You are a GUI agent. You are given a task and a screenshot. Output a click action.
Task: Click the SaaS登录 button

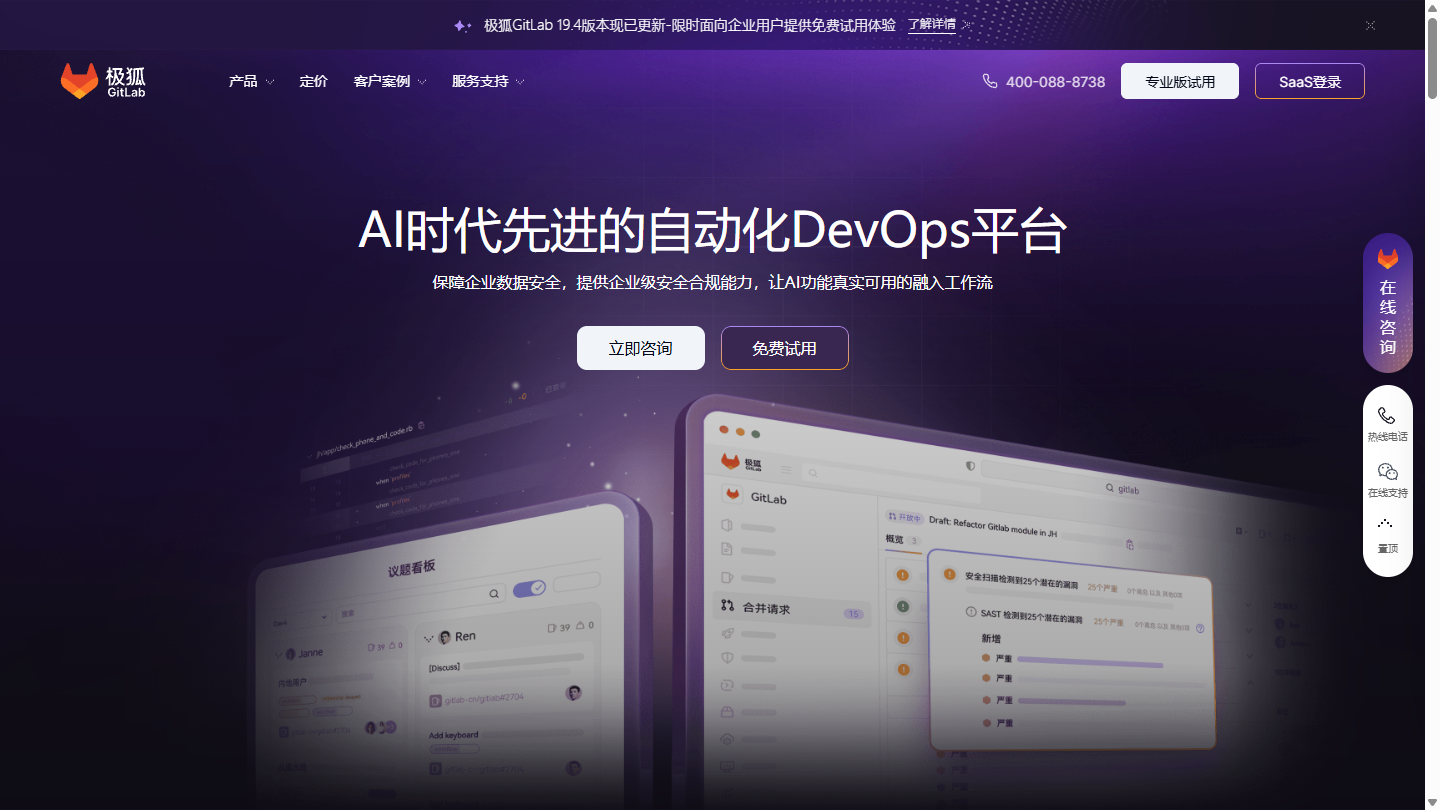click(x=1310, y=81)
